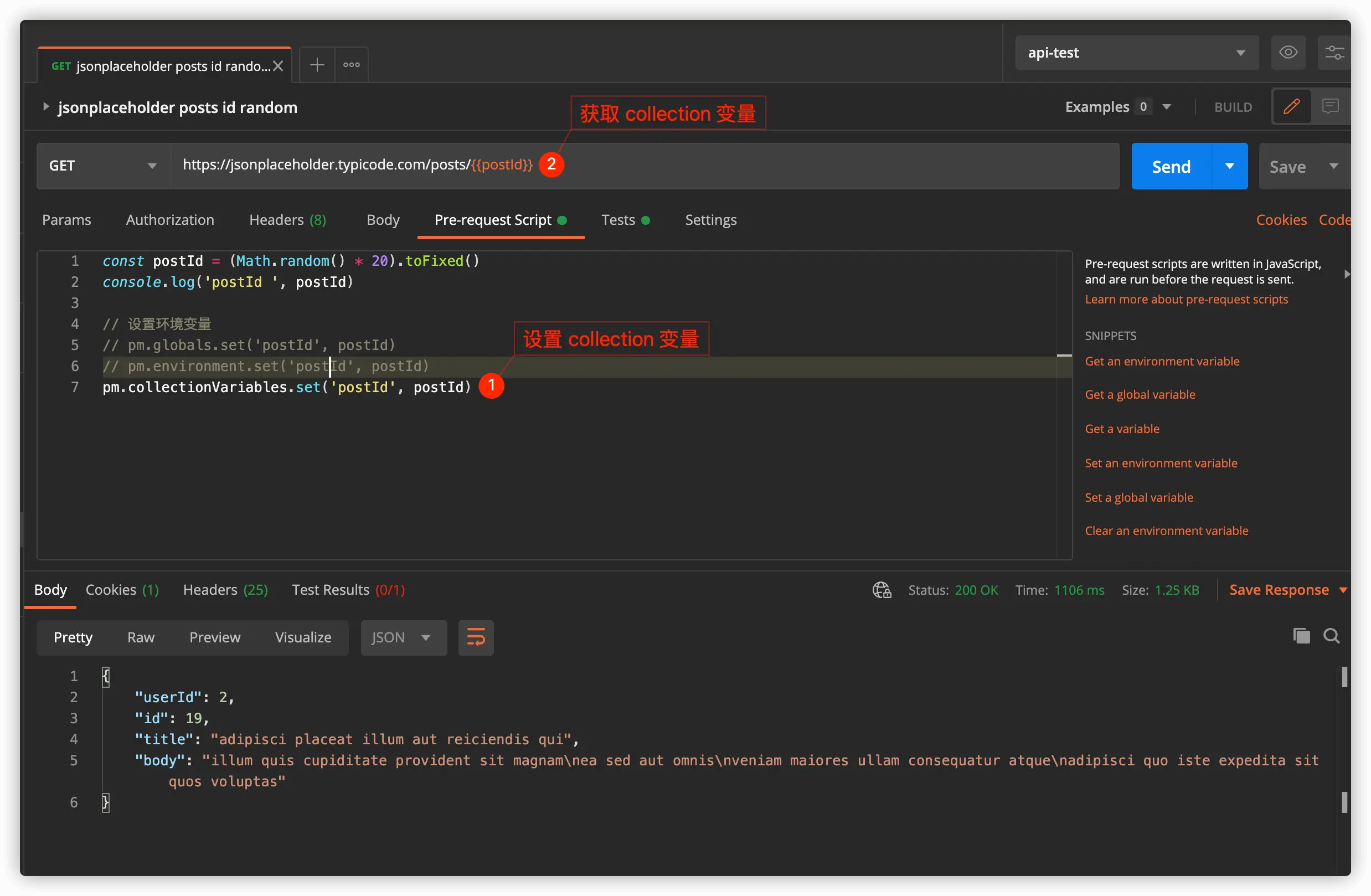Click the 1.25 KB size value
The width and height of the screenshot is (1371, 896).
(1176, 590)
